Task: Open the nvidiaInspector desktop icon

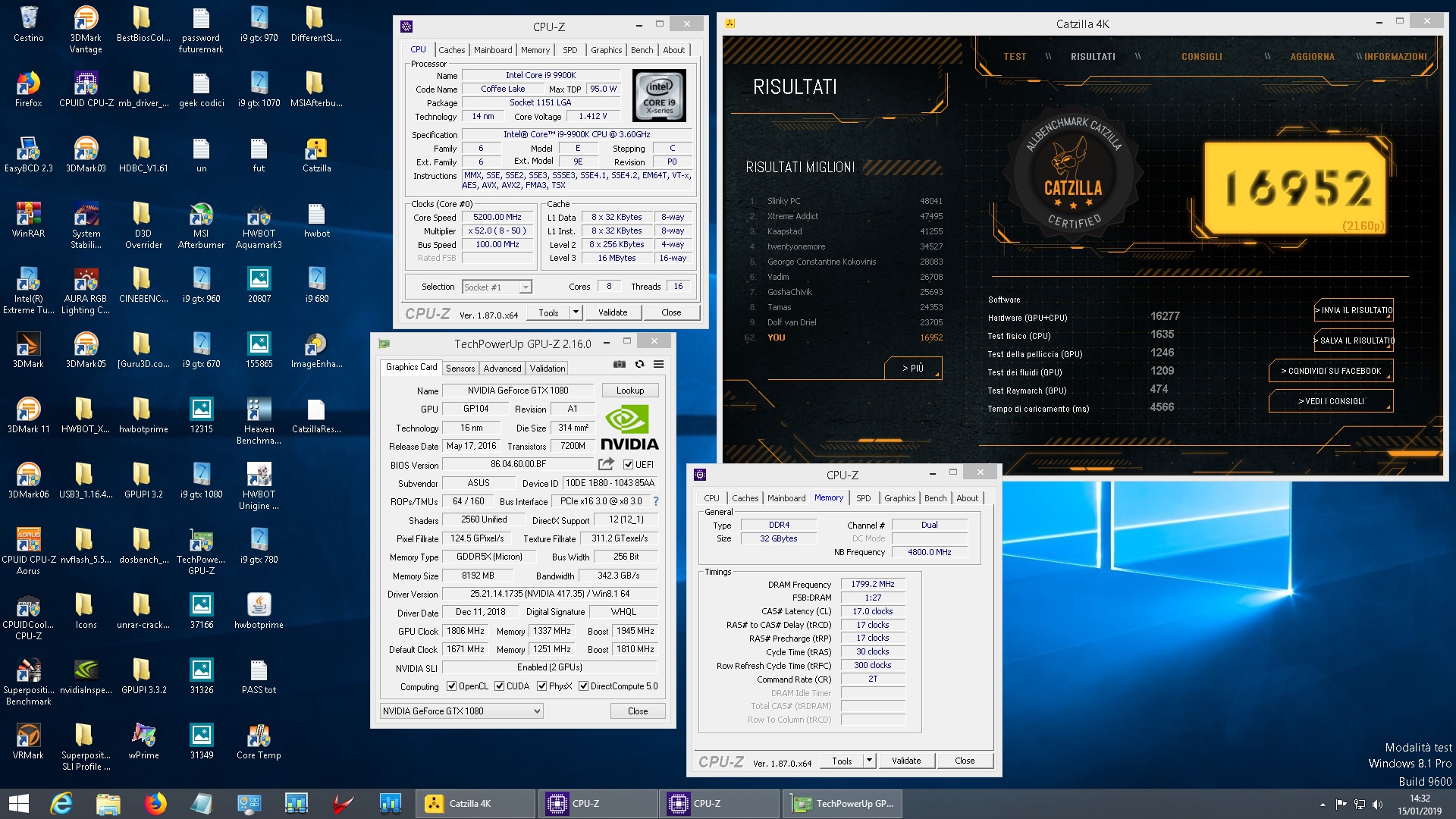Action: point(86,676)
